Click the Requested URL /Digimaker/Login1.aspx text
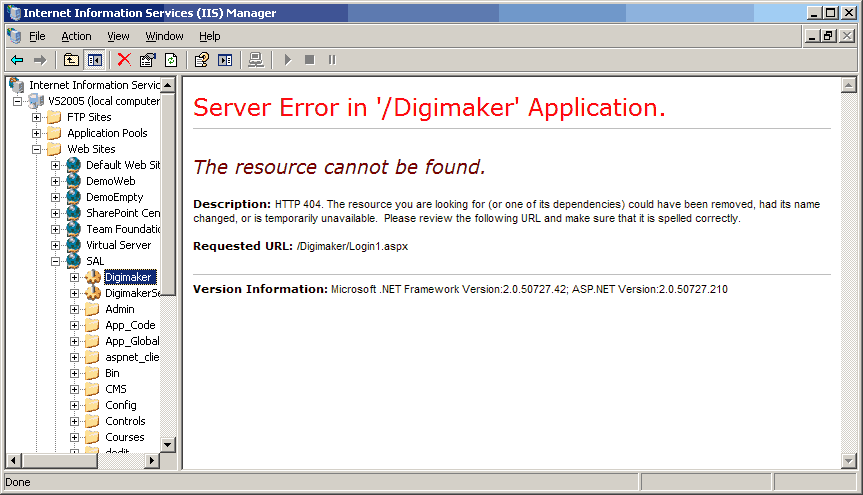Screen dimensions: 863x495 point(352,246)
